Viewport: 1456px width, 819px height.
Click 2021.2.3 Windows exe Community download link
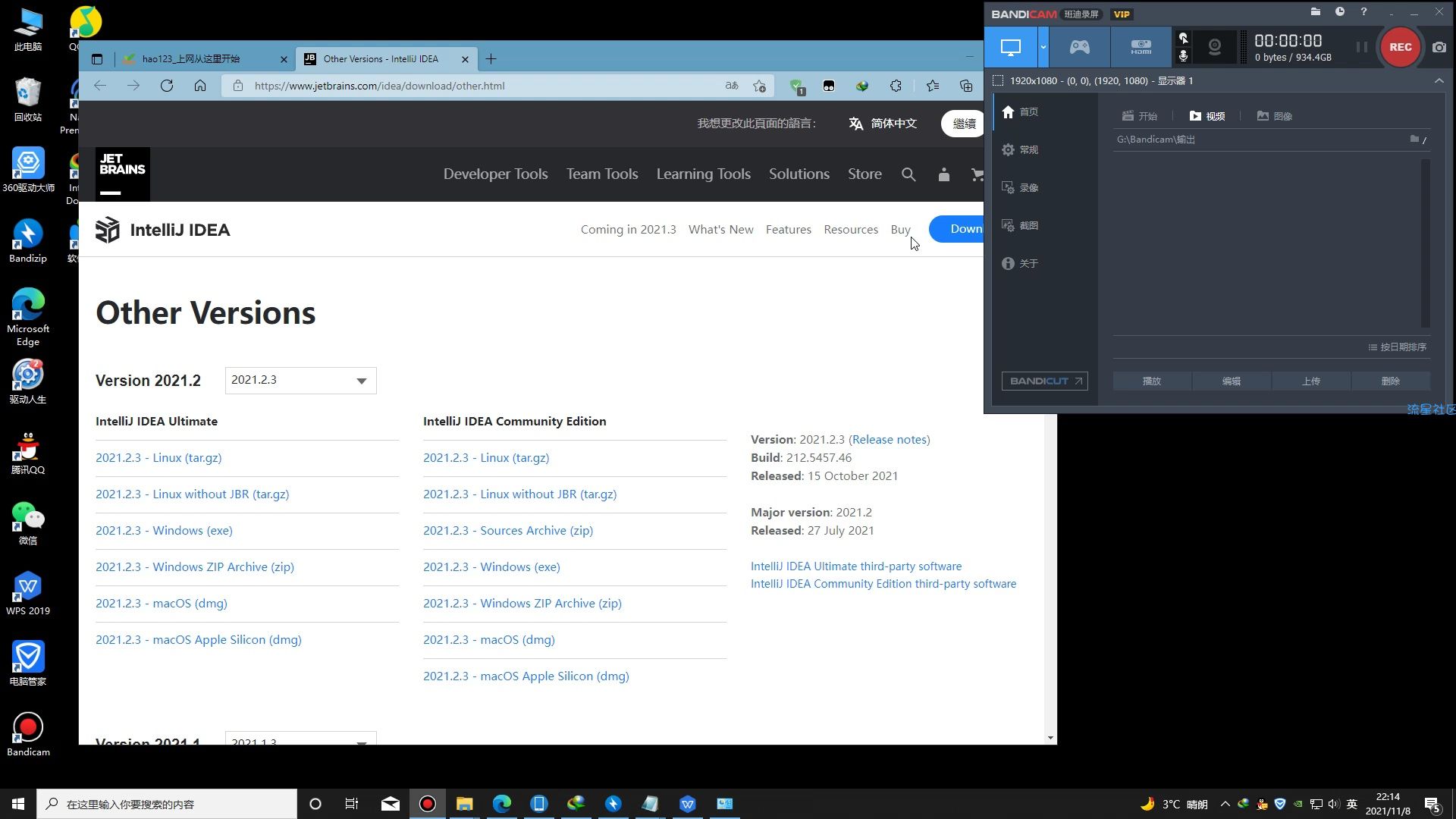pyautogui.click(x=491, y=566)
